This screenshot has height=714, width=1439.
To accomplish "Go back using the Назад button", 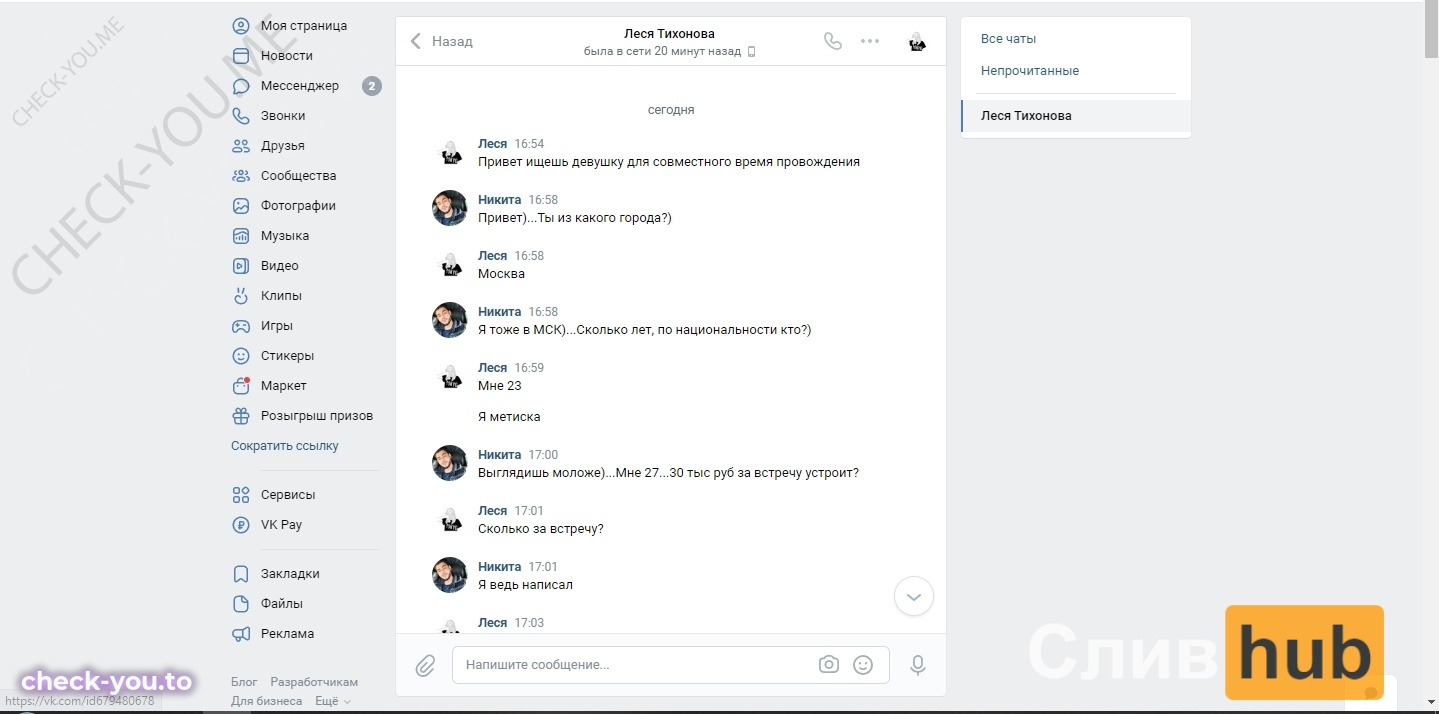I will [441, 41].
